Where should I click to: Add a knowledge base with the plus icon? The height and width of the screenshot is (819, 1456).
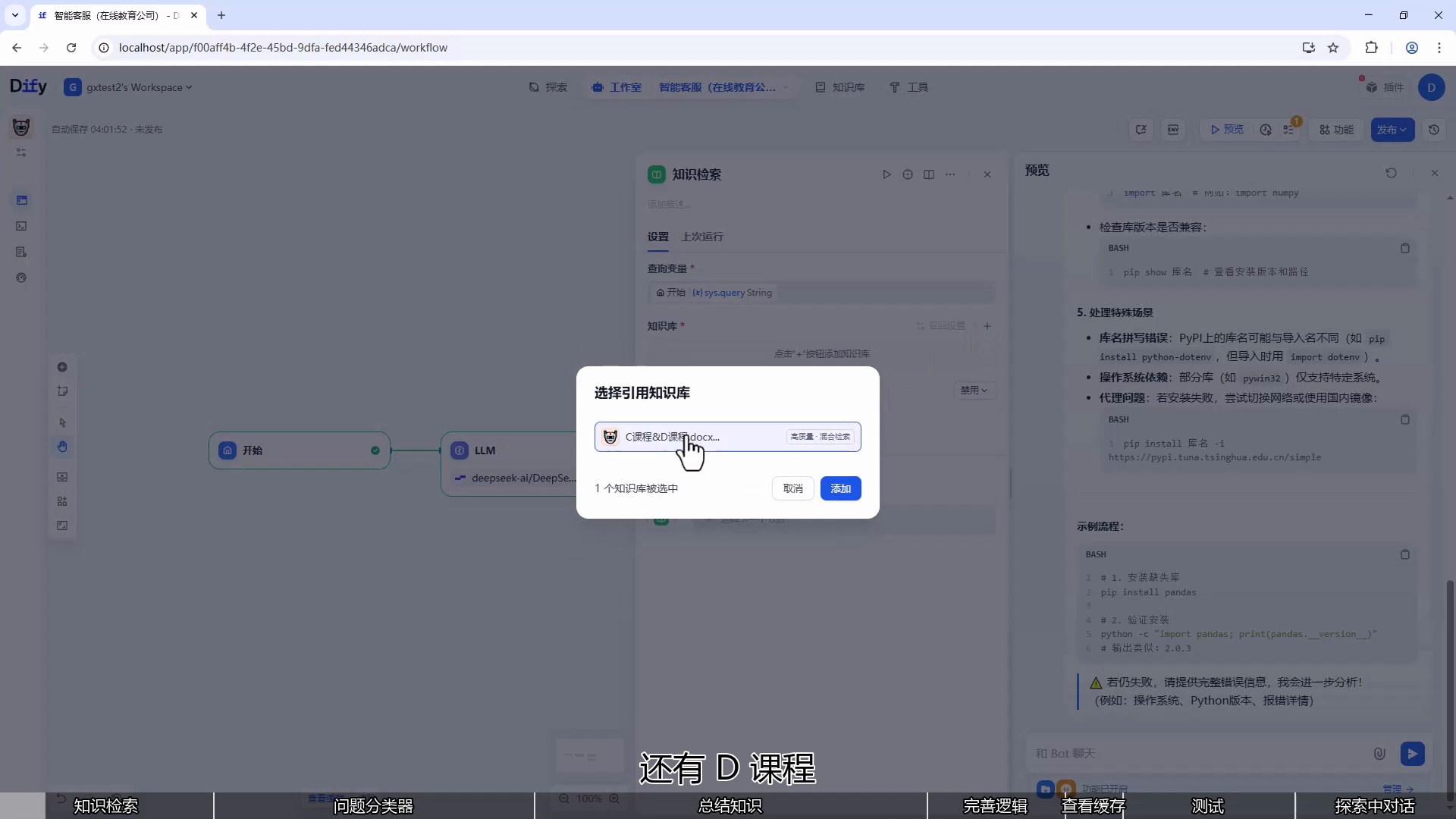(987, 326)
